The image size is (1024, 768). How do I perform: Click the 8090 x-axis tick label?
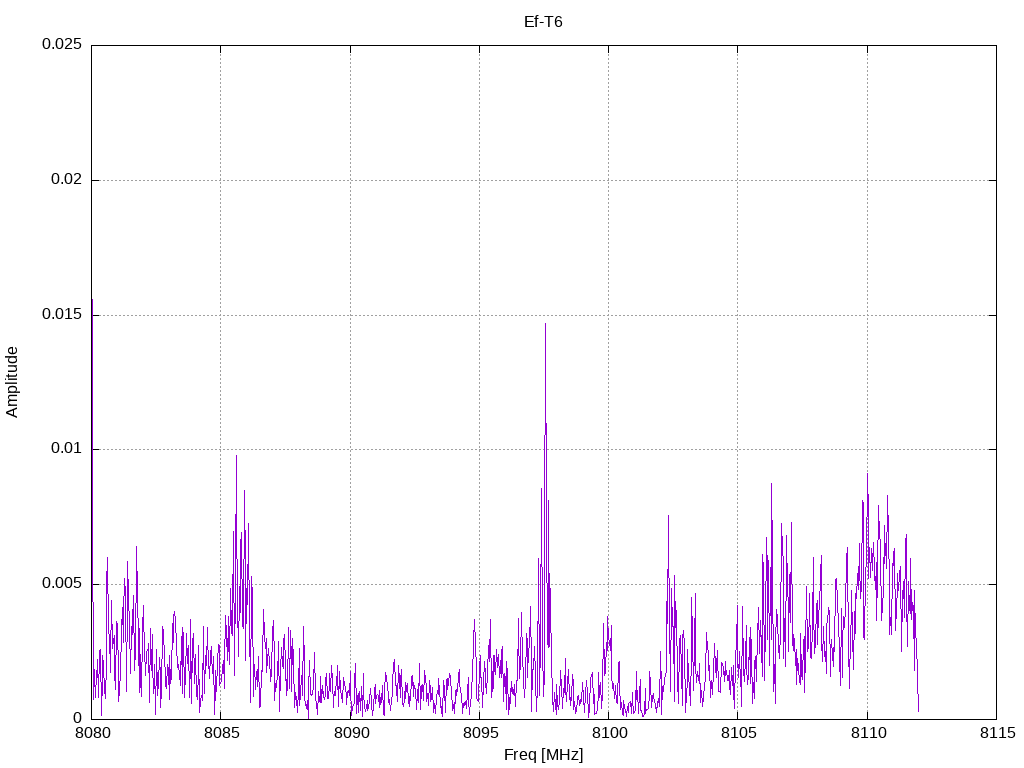point(351,733)
